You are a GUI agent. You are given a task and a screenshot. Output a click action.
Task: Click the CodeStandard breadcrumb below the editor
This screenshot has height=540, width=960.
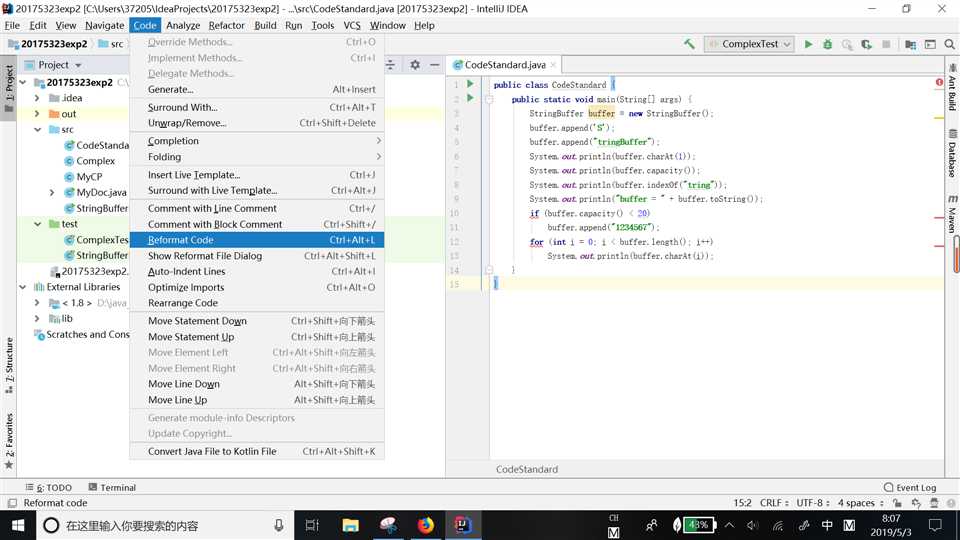click(x=527, y=469)
